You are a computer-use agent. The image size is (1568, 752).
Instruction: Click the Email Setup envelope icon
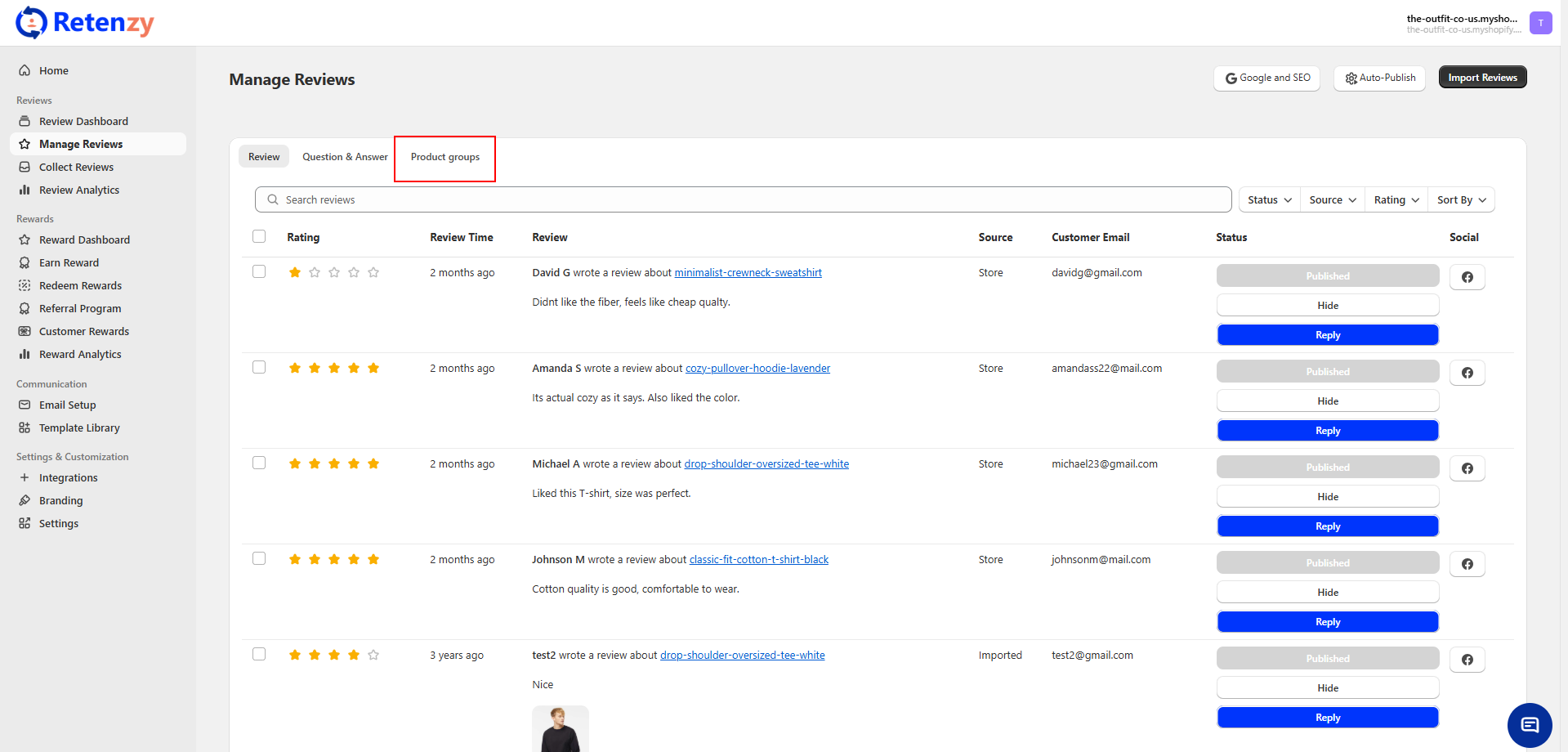tap(25, 405)
